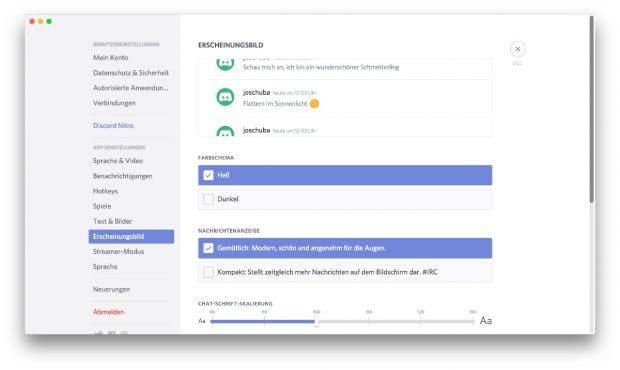
Task: Click joschuba's avatar beside 'Flattern im Sonnenlicht'
Action: point(225,97)
